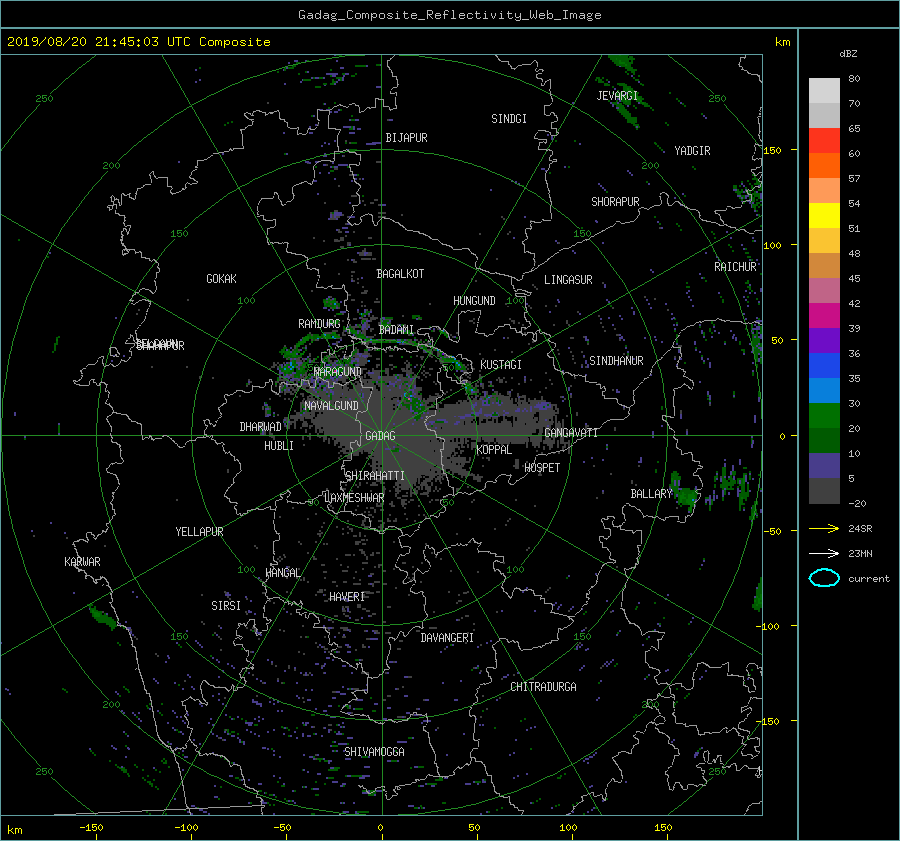Click the JEVARGI town label
Screen dimensions: 900x841
617,96
